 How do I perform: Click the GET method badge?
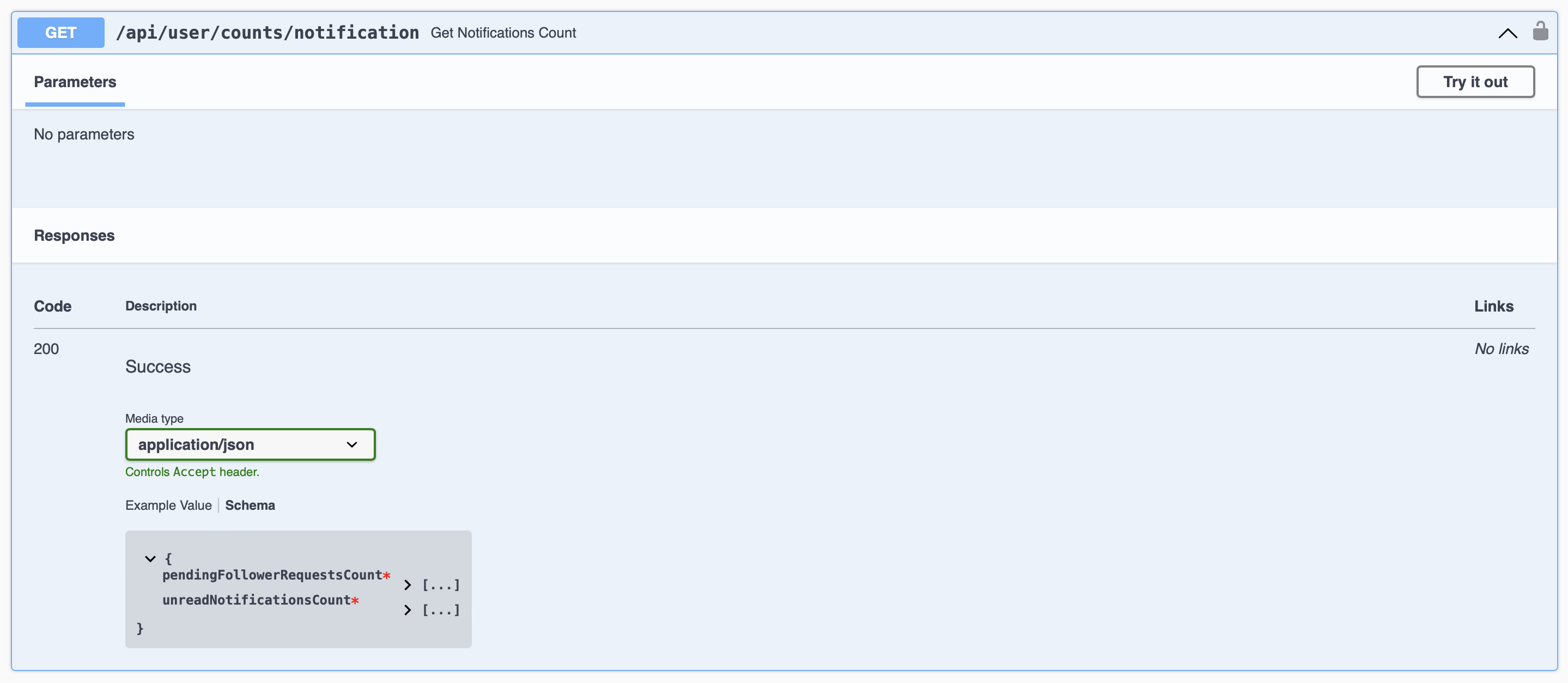point(60,33)
